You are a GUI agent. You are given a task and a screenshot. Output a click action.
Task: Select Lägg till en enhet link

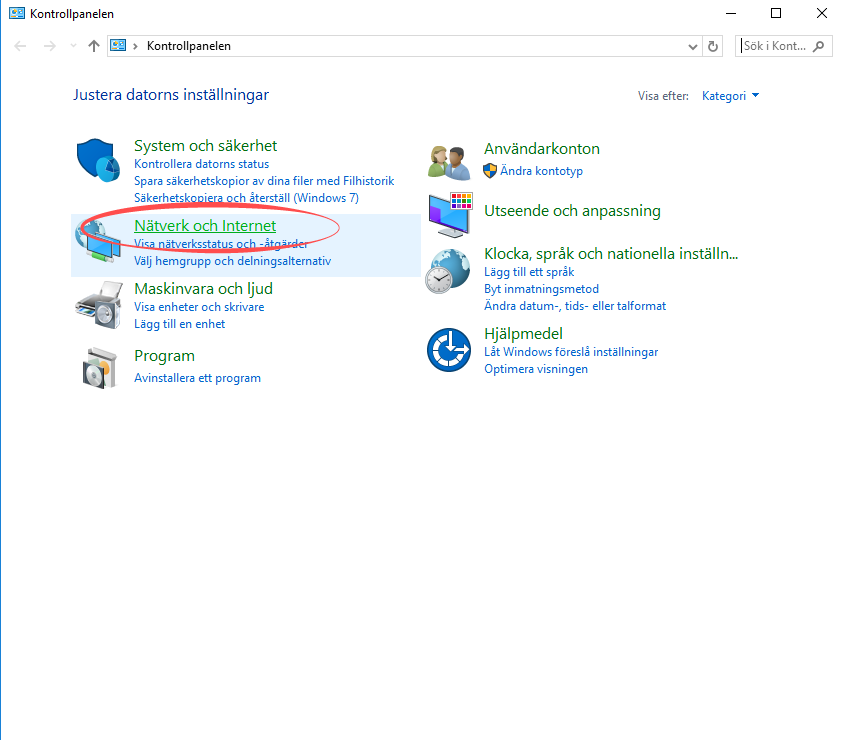(x=179, y=324)
